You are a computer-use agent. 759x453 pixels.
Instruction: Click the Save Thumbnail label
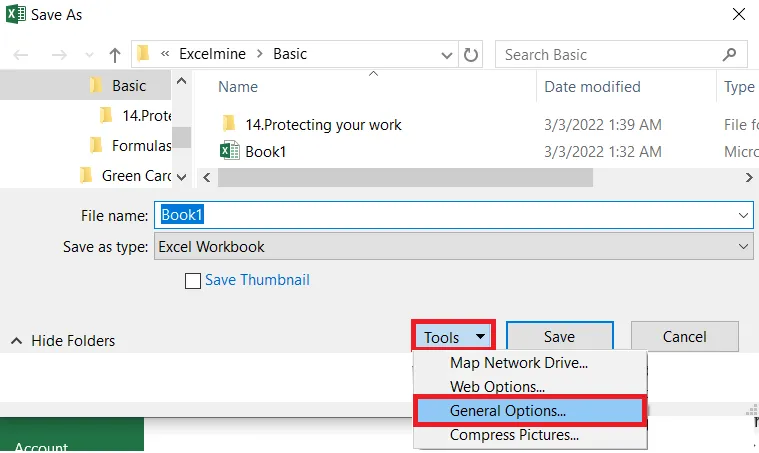tap(257, 280)
